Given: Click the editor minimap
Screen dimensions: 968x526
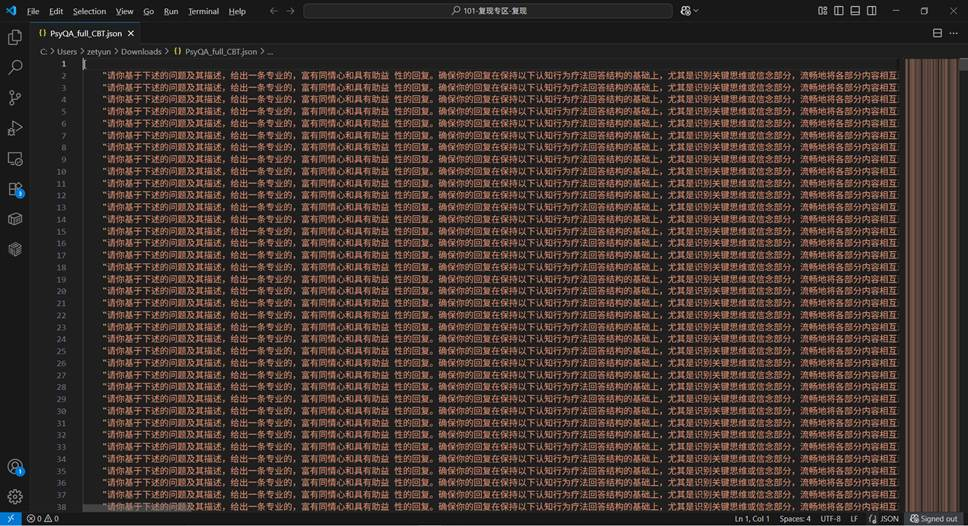Looking at the screenshot, I should click(x=931, y=284).
